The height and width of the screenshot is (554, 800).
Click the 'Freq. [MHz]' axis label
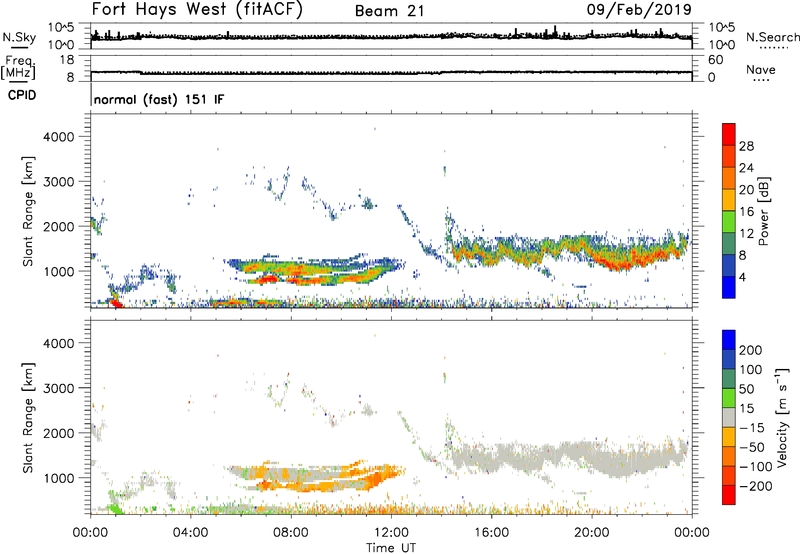click(18, 68)
